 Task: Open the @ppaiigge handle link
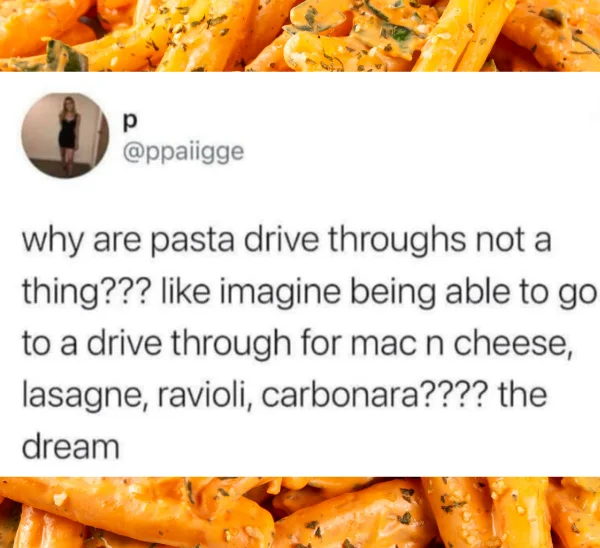(183, 153)
